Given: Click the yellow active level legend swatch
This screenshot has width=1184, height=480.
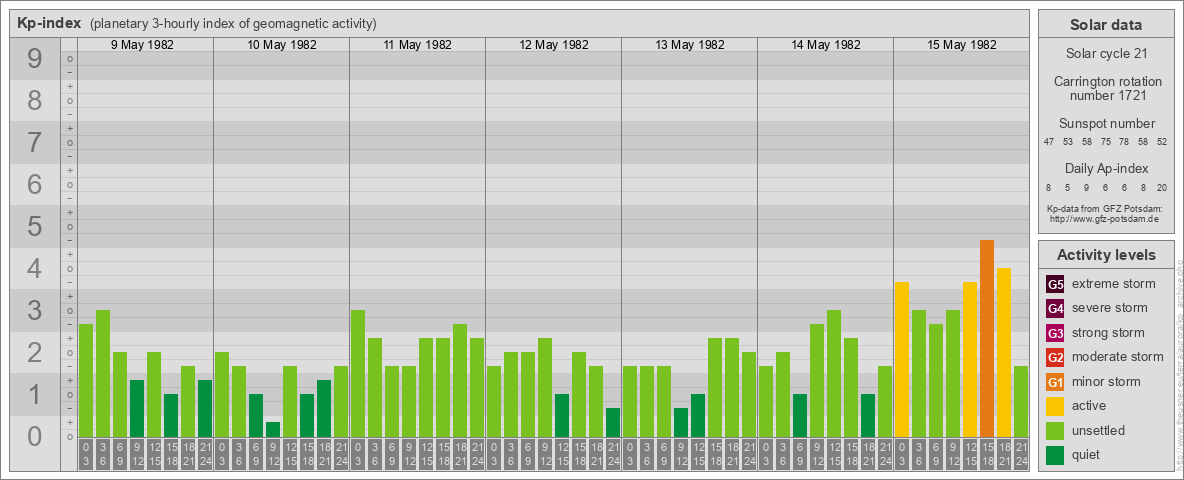Looking at the screenshot, I should click(x=1055, y=406).
